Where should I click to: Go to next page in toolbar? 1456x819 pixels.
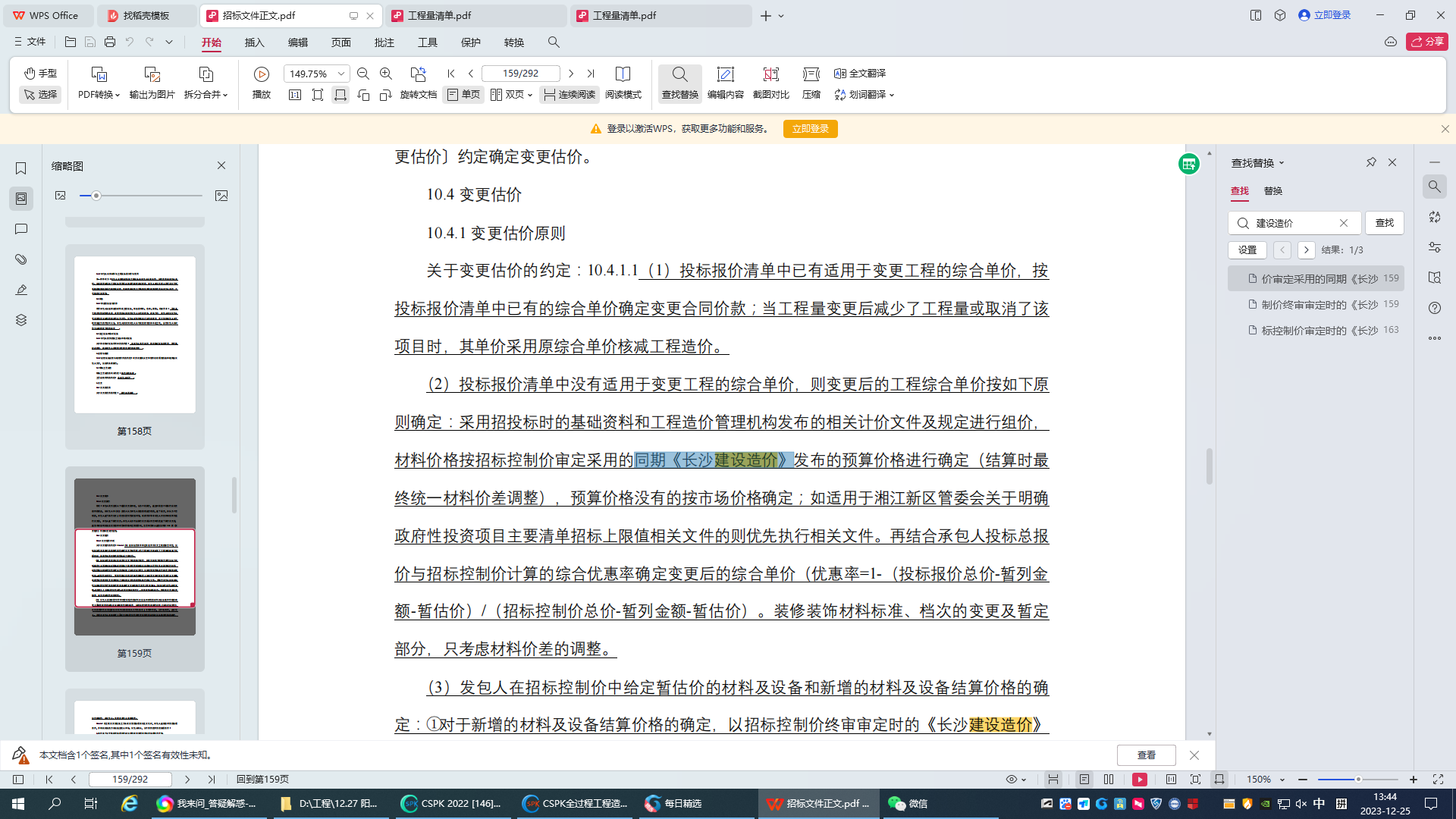pos(571,74)
